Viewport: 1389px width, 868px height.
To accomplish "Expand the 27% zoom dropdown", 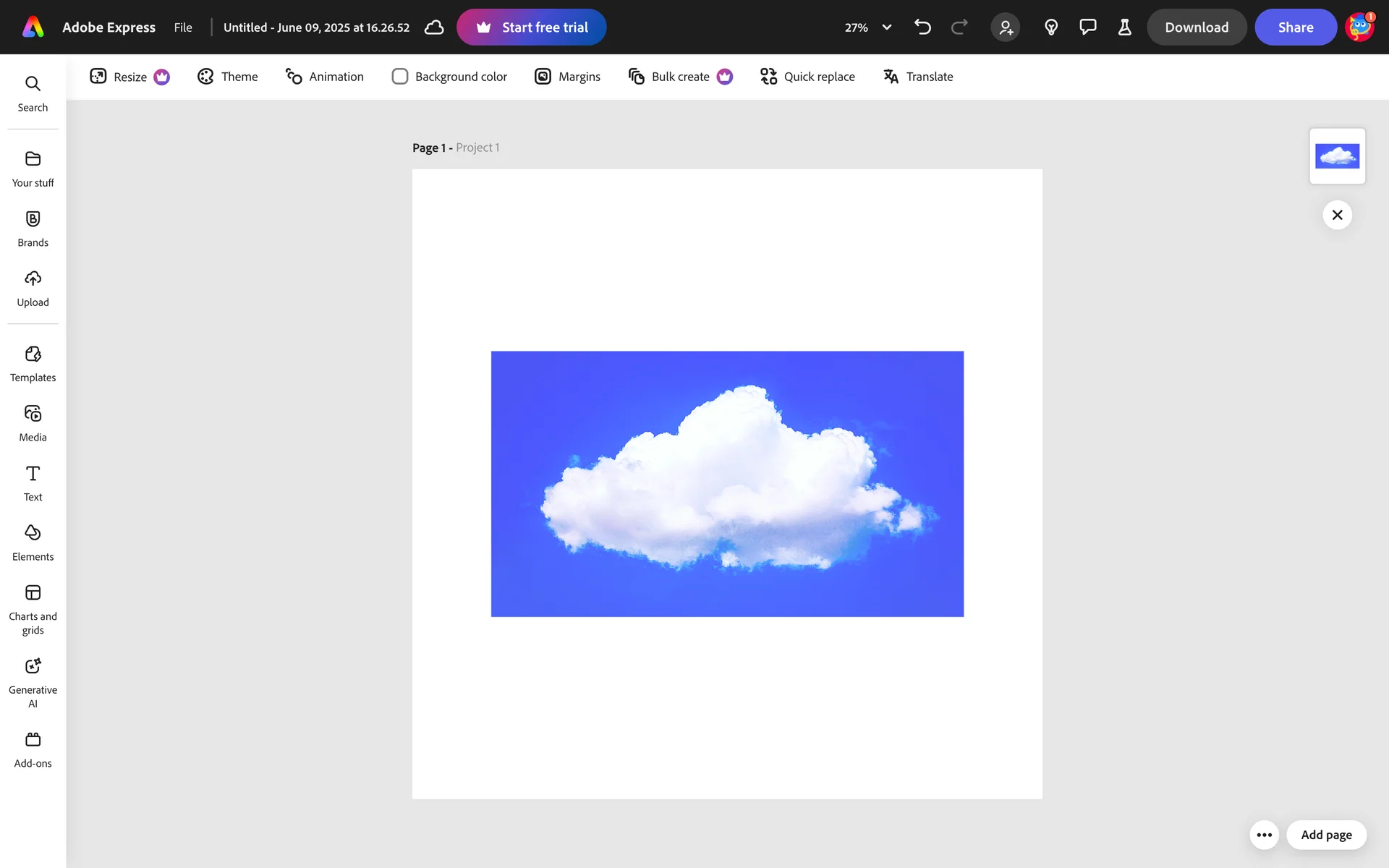I will pos(886,27).
